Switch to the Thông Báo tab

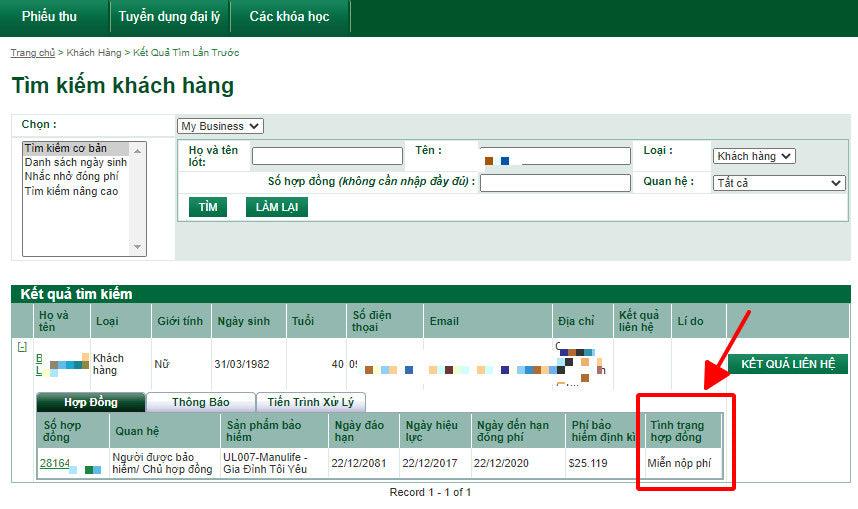pyautogui.click(x=200, y=402)
